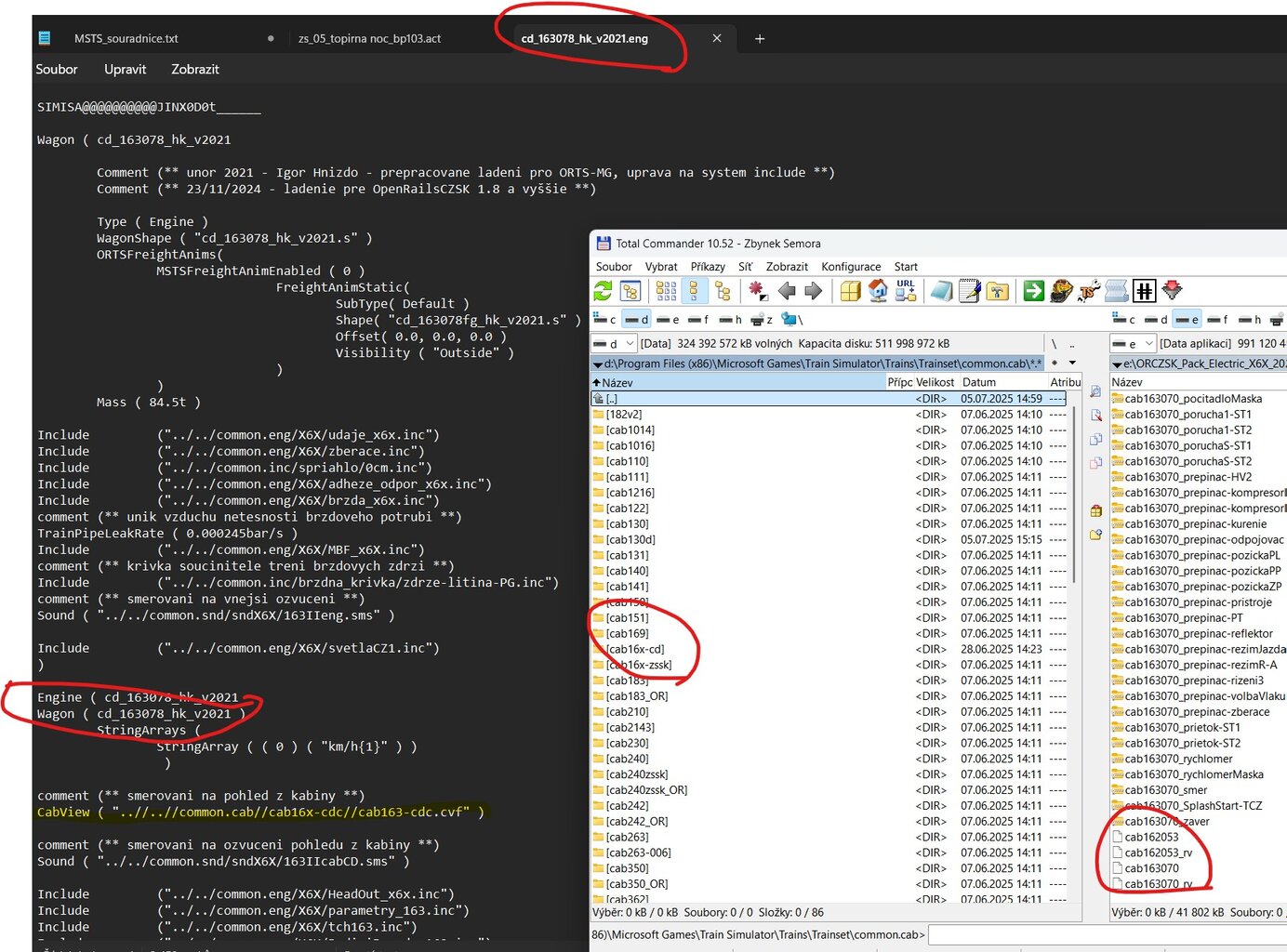1287x952 pixels.
Task: Open the Notepad pen icon in toolbar
Action: 969,291
